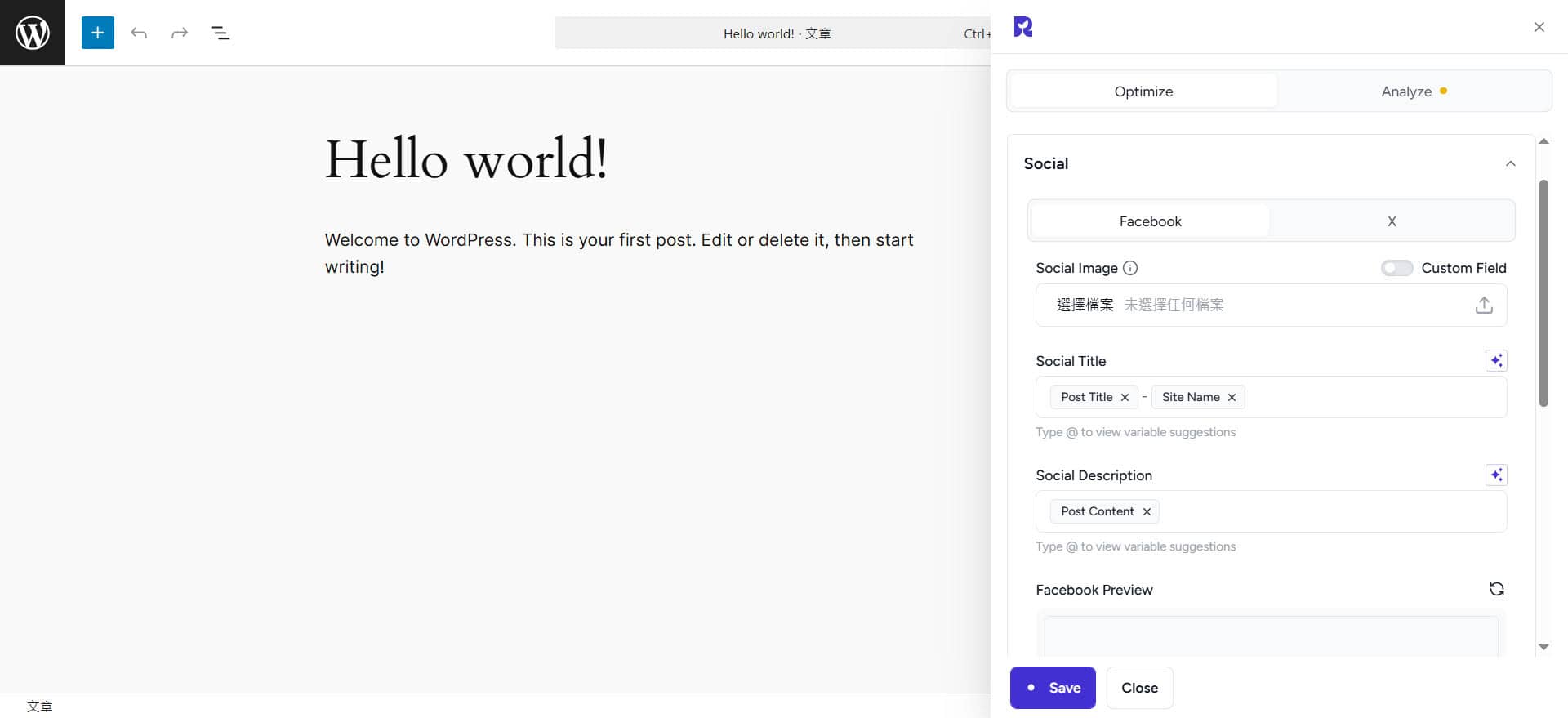
Task: Refresh the Facebook Preview
Action: (1496, 589)
